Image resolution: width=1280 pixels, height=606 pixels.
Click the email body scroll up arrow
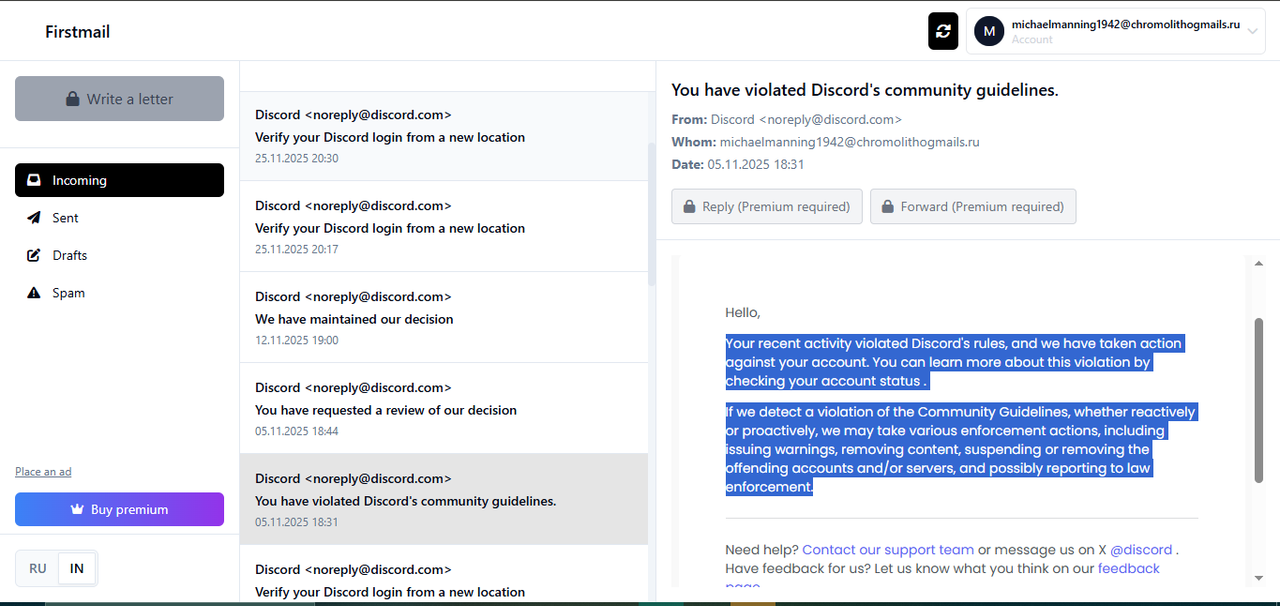click(1258, 263)
